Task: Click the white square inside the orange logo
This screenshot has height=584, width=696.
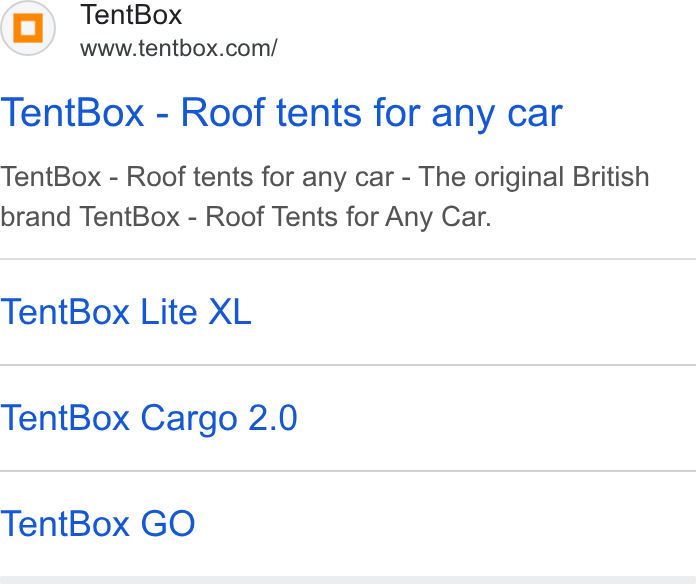Action: tap(28, 28)
